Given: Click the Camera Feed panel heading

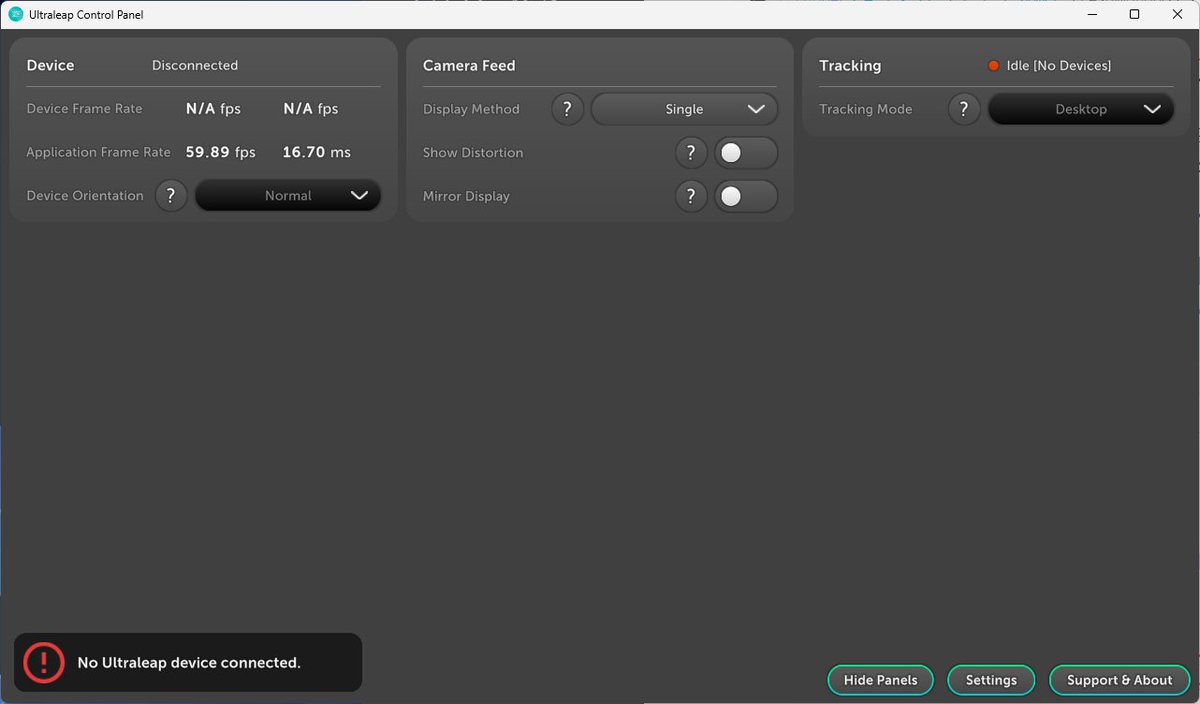Looking at the screenshot, I should pyautogui.click(x=469, y=66).
